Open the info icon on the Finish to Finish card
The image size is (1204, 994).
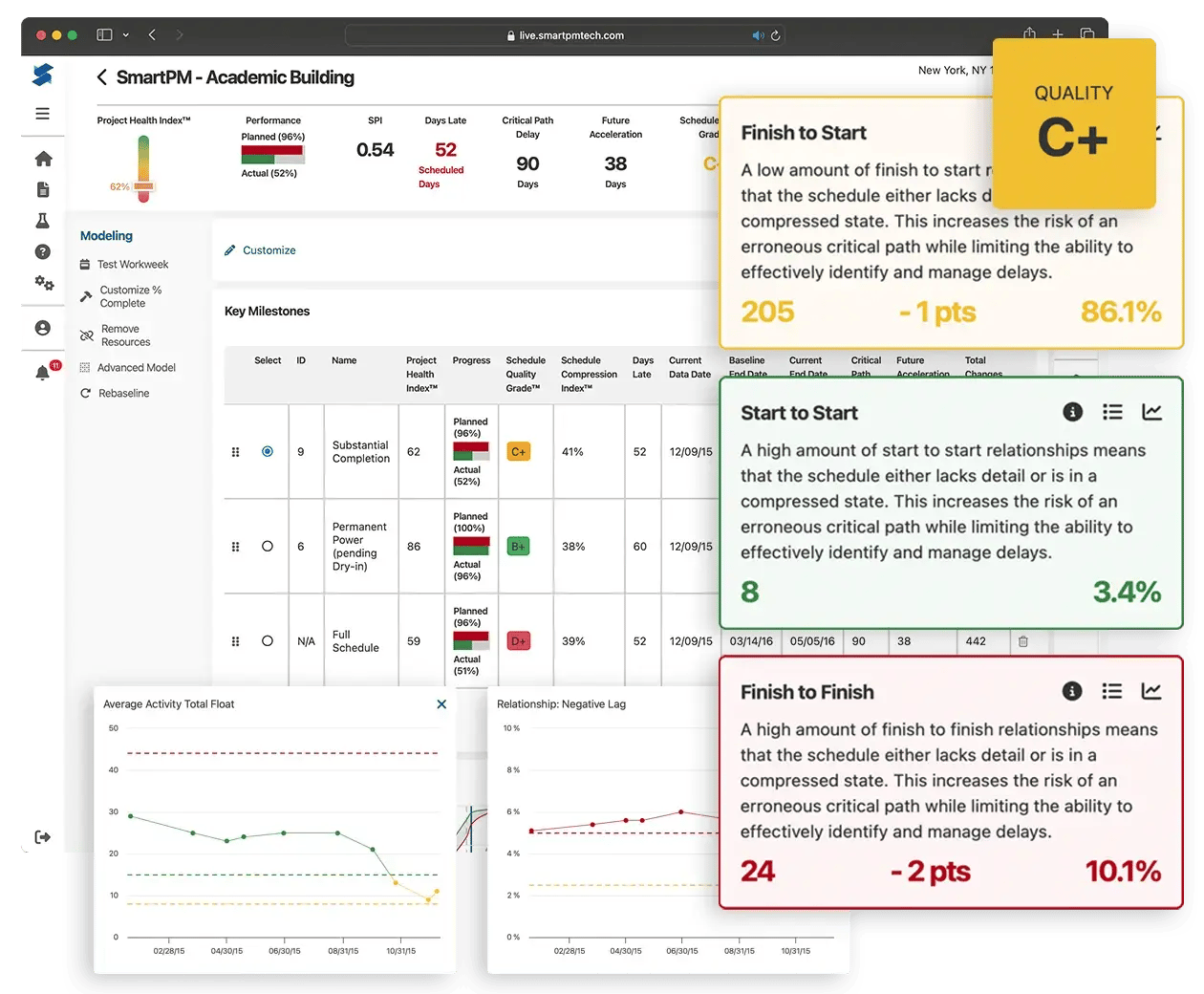pos(1072,691)
